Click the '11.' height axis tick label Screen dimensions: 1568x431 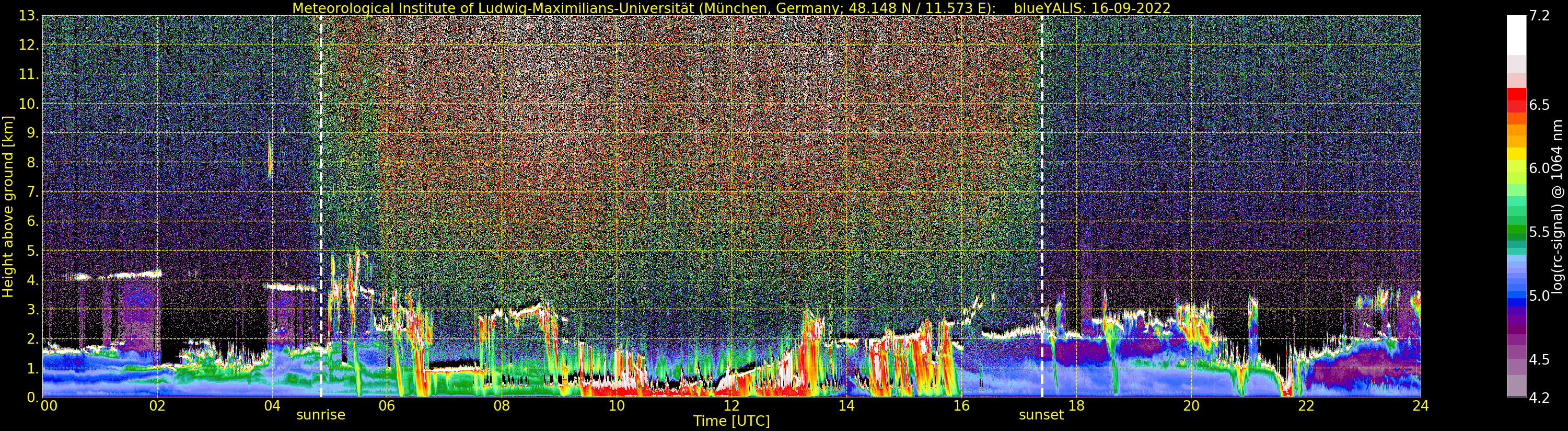(29, 75)
